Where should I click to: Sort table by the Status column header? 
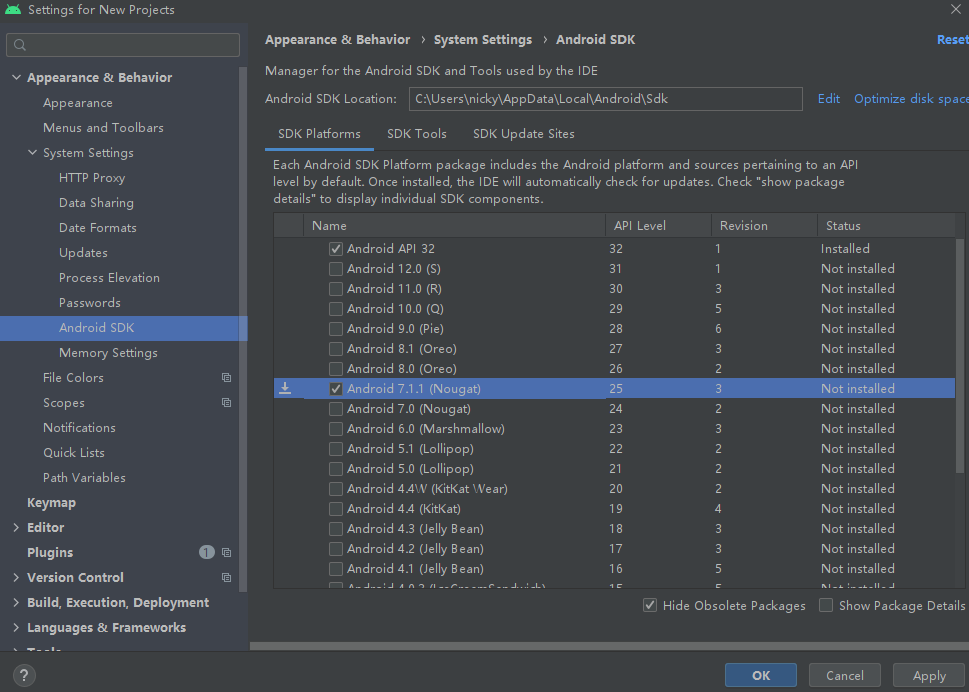click(886, 226)
